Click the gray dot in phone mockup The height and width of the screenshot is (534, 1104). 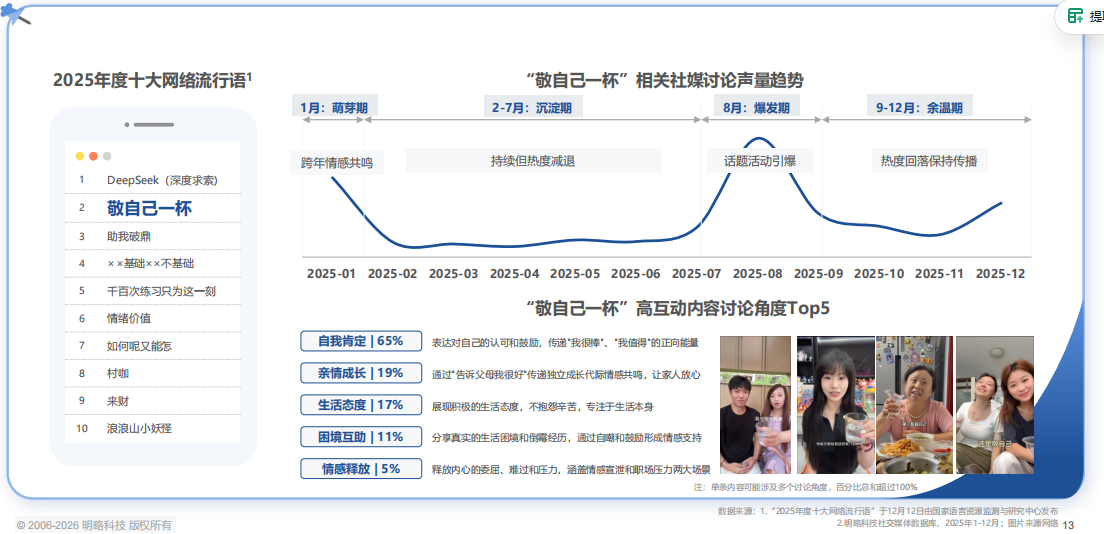107,156
